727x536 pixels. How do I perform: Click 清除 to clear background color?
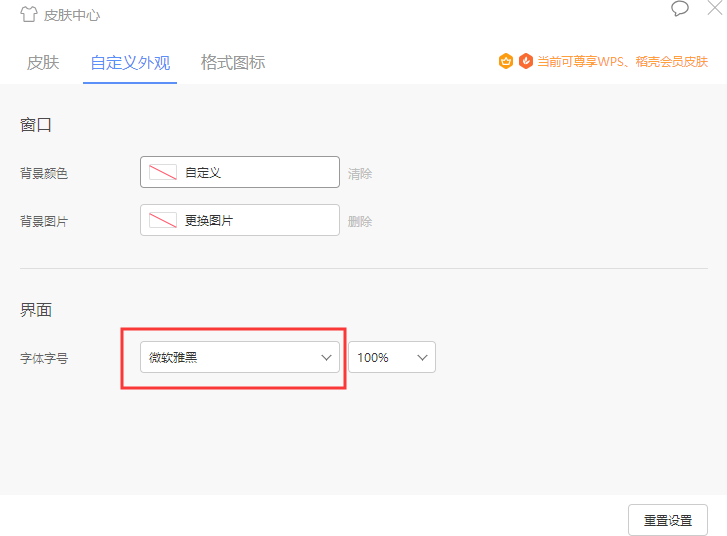(360, 174)
